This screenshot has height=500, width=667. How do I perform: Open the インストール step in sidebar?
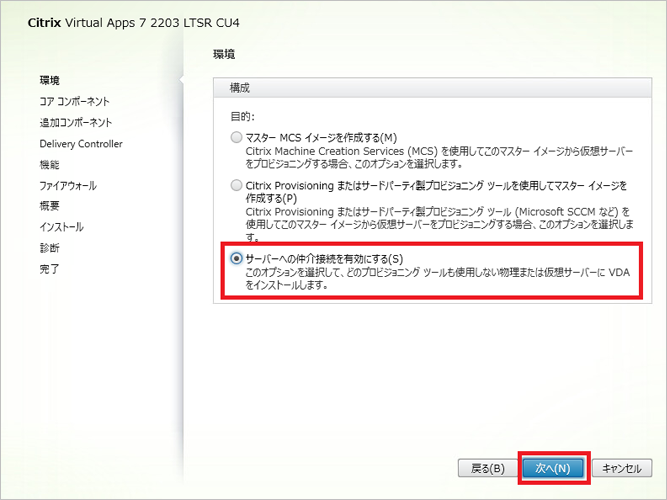pyautogui.click(x=62, y=227)
